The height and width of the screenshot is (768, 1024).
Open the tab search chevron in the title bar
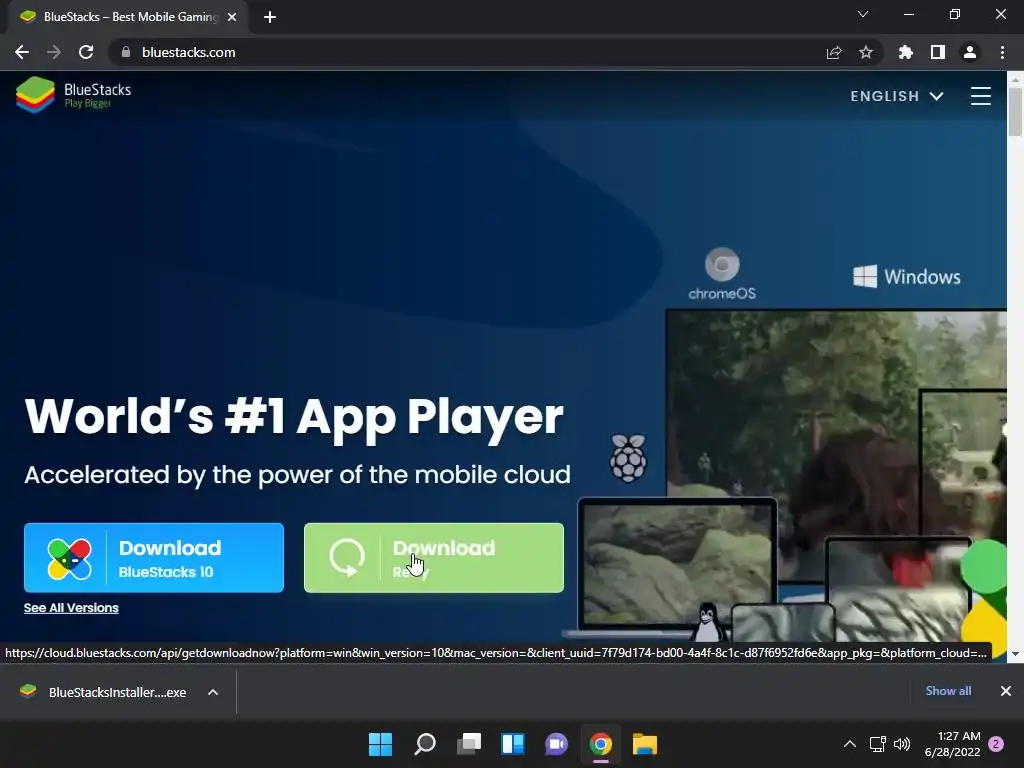pyautogui.click(x=863, y=14)
